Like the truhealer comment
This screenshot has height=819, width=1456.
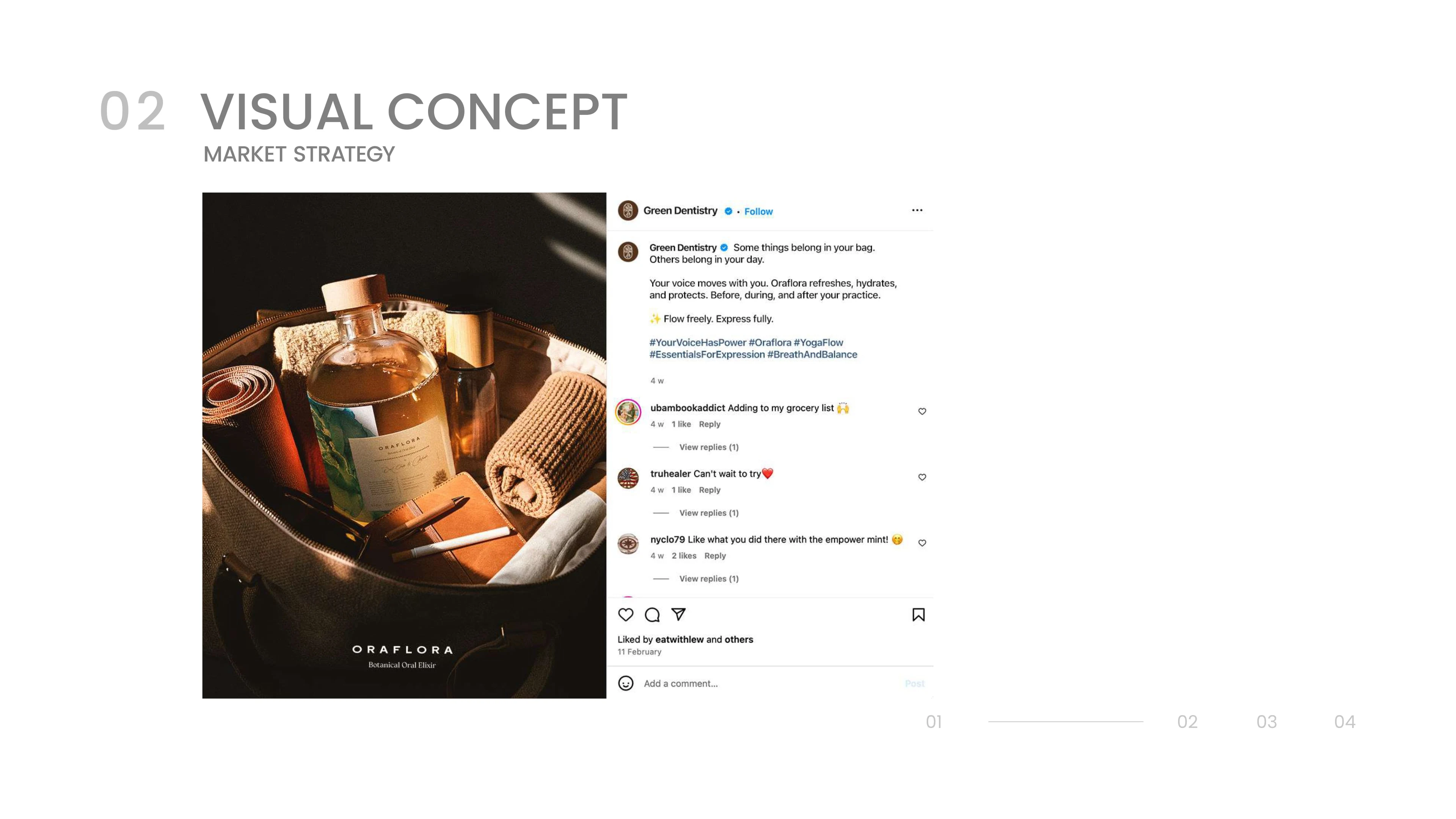click(922, 477)
